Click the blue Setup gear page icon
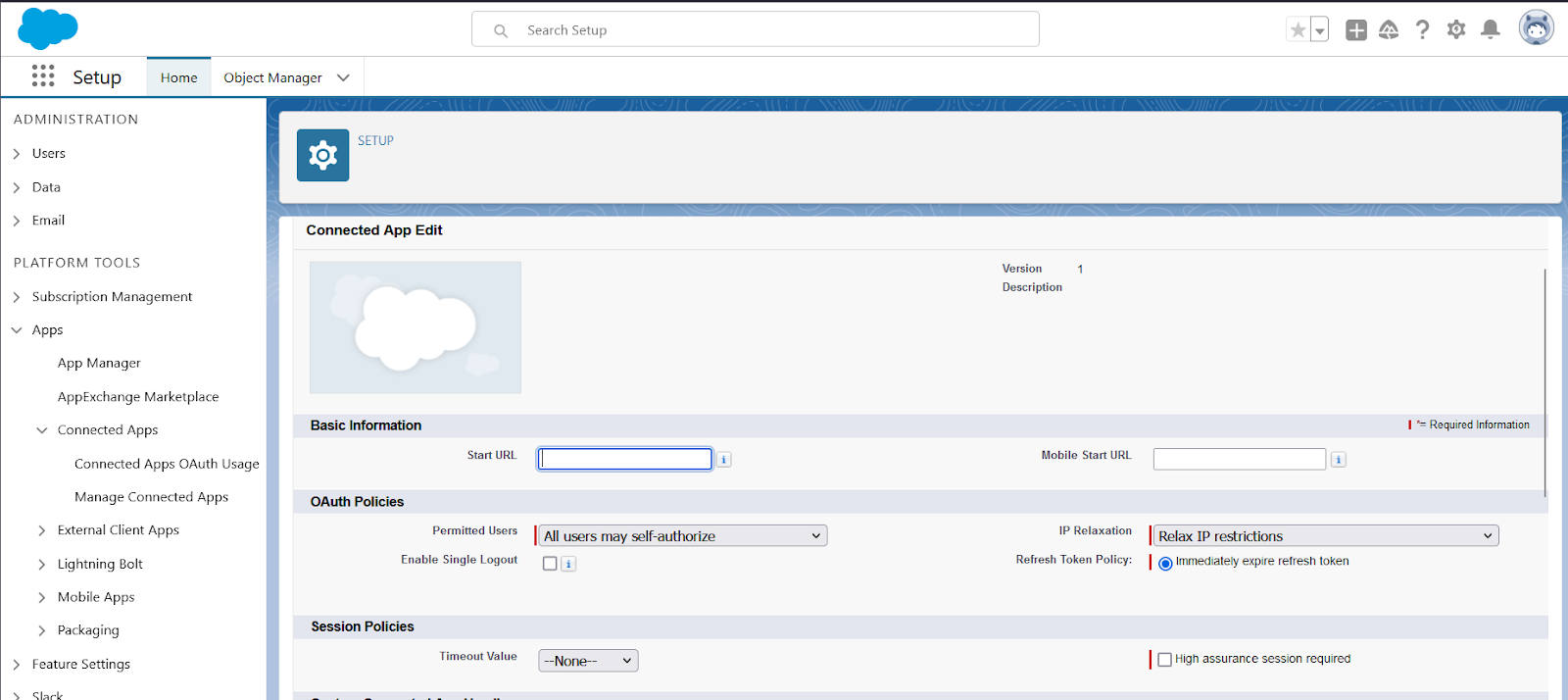 pyautogui.click(x=322, y=155)
